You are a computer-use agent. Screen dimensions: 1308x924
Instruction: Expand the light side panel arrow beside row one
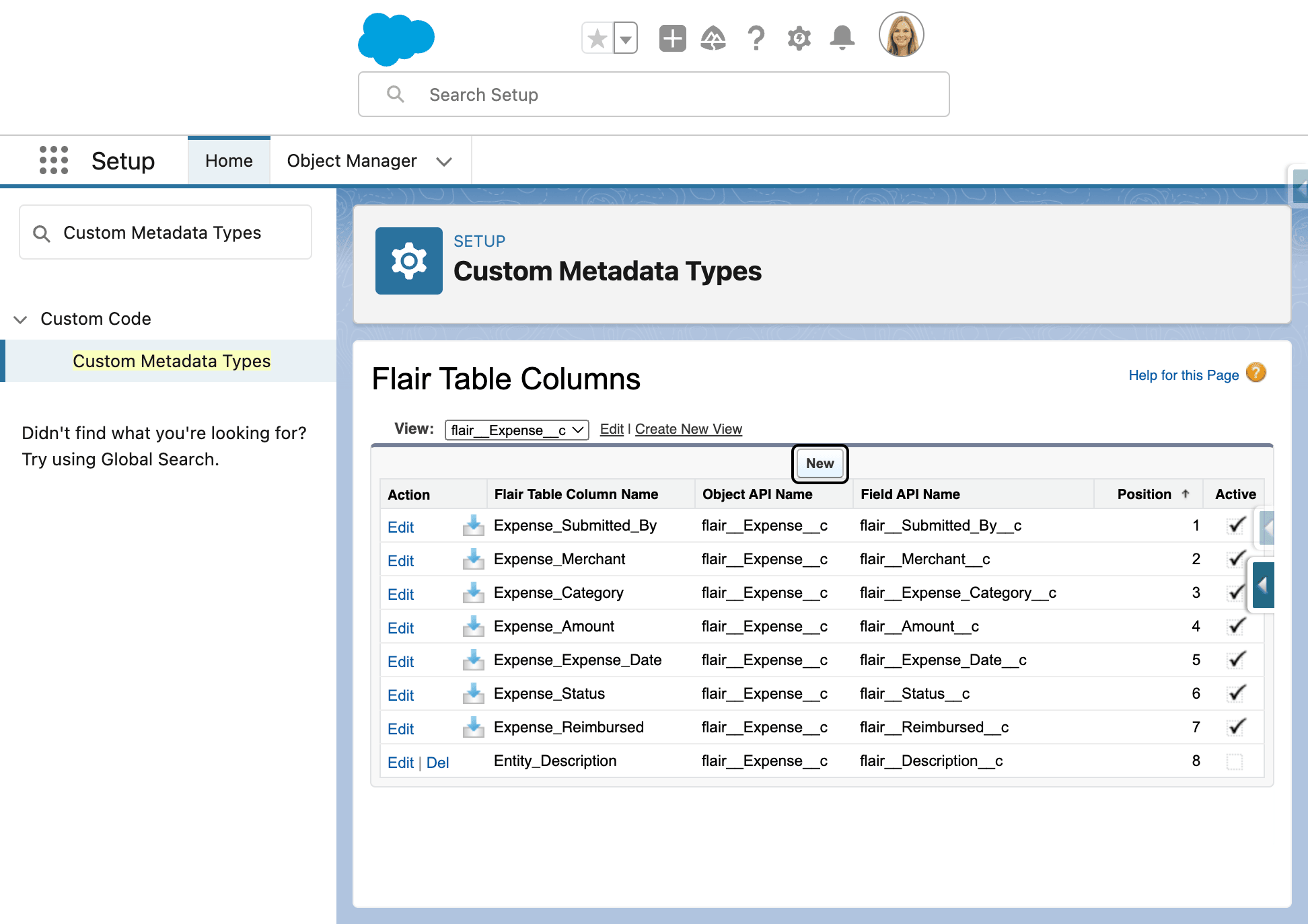[1266, 528]
